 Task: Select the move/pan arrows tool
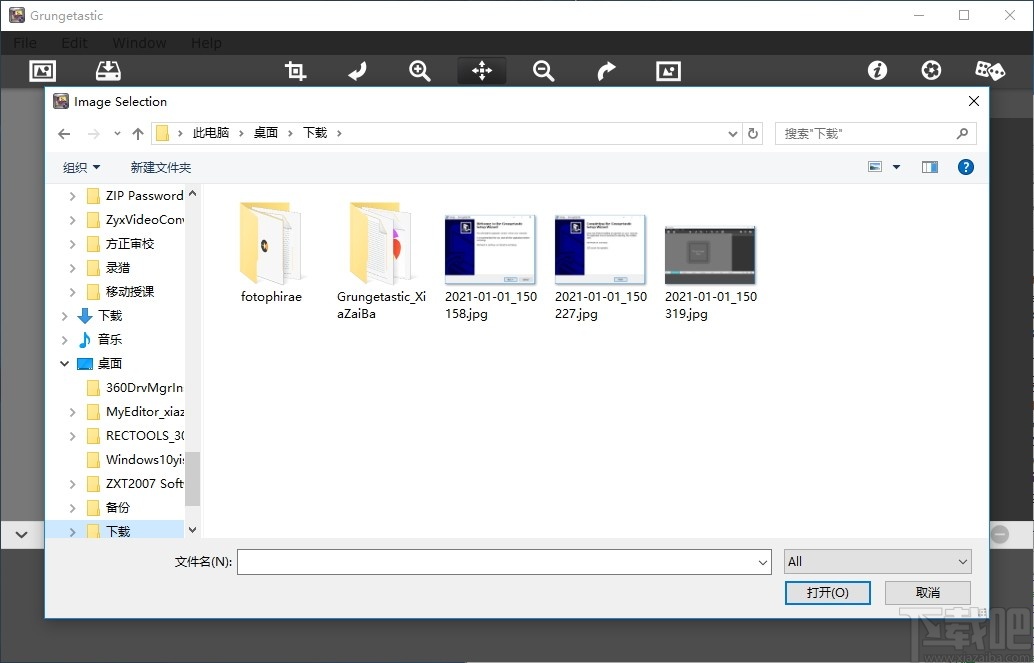[482, 70]
